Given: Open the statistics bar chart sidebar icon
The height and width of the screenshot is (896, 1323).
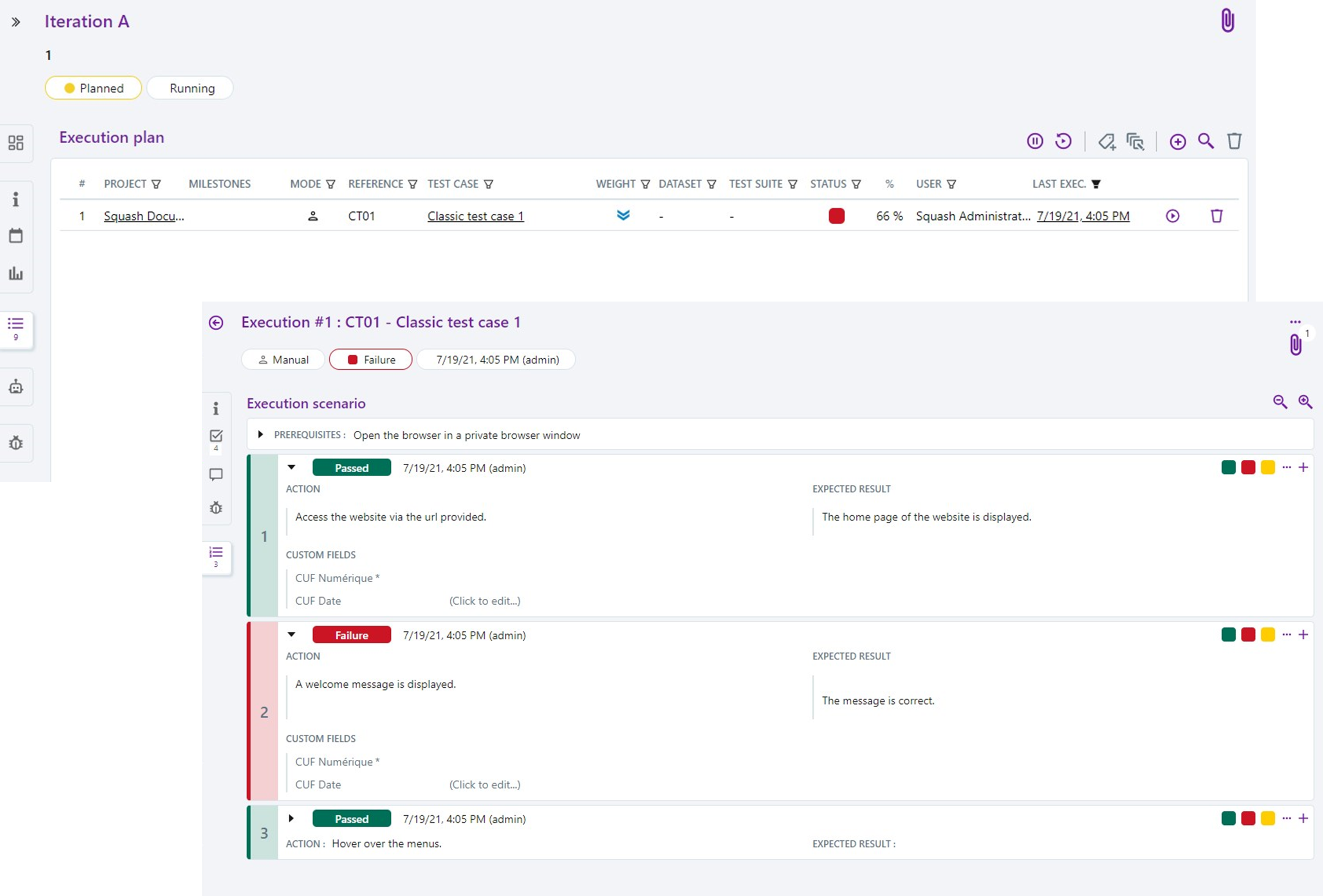Looking at the screenshot, I should pyautogui.click(x=16, y=274).
